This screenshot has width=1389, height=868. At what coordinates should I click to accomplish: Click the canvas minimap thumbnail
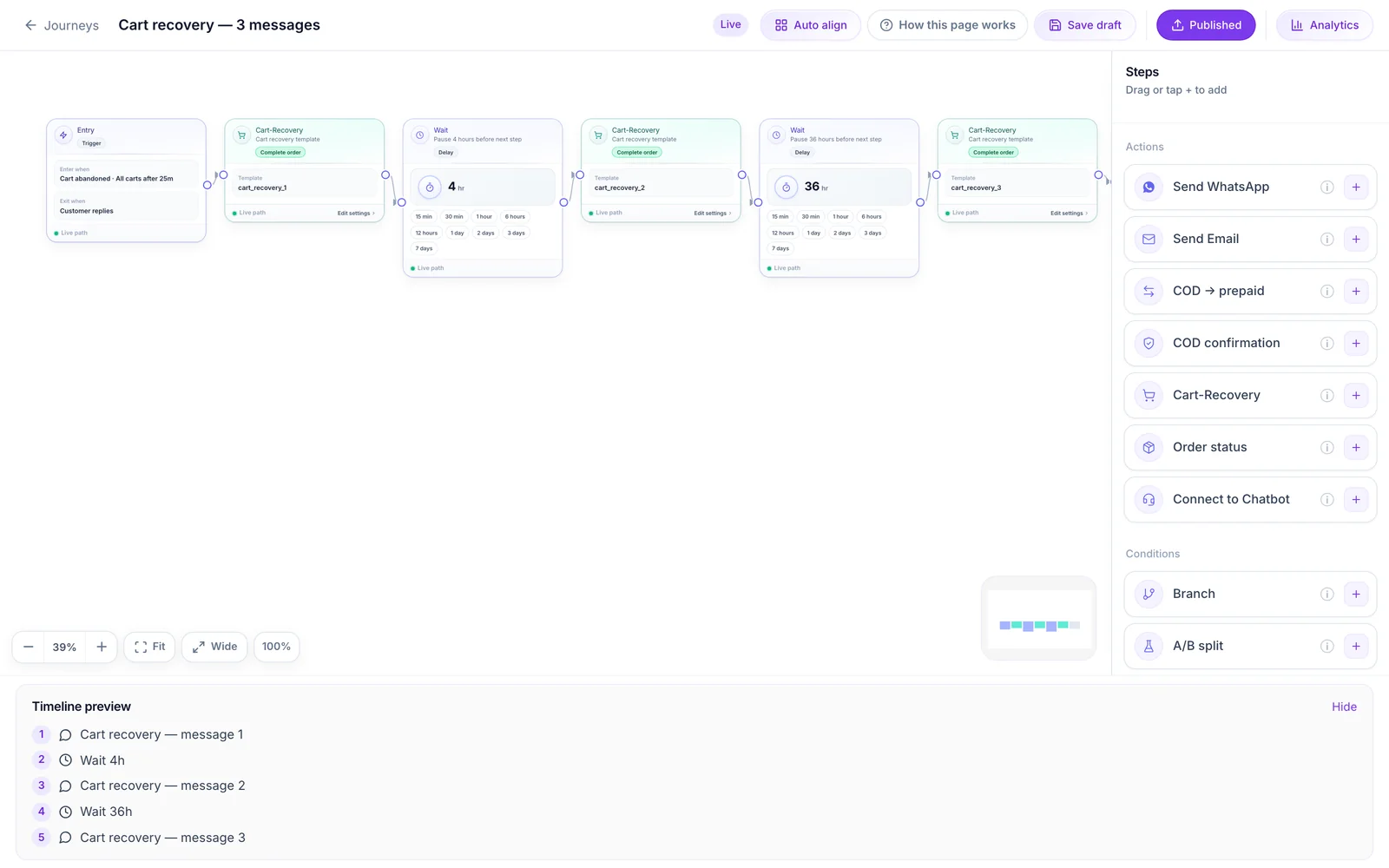(x=1038, y=619)
